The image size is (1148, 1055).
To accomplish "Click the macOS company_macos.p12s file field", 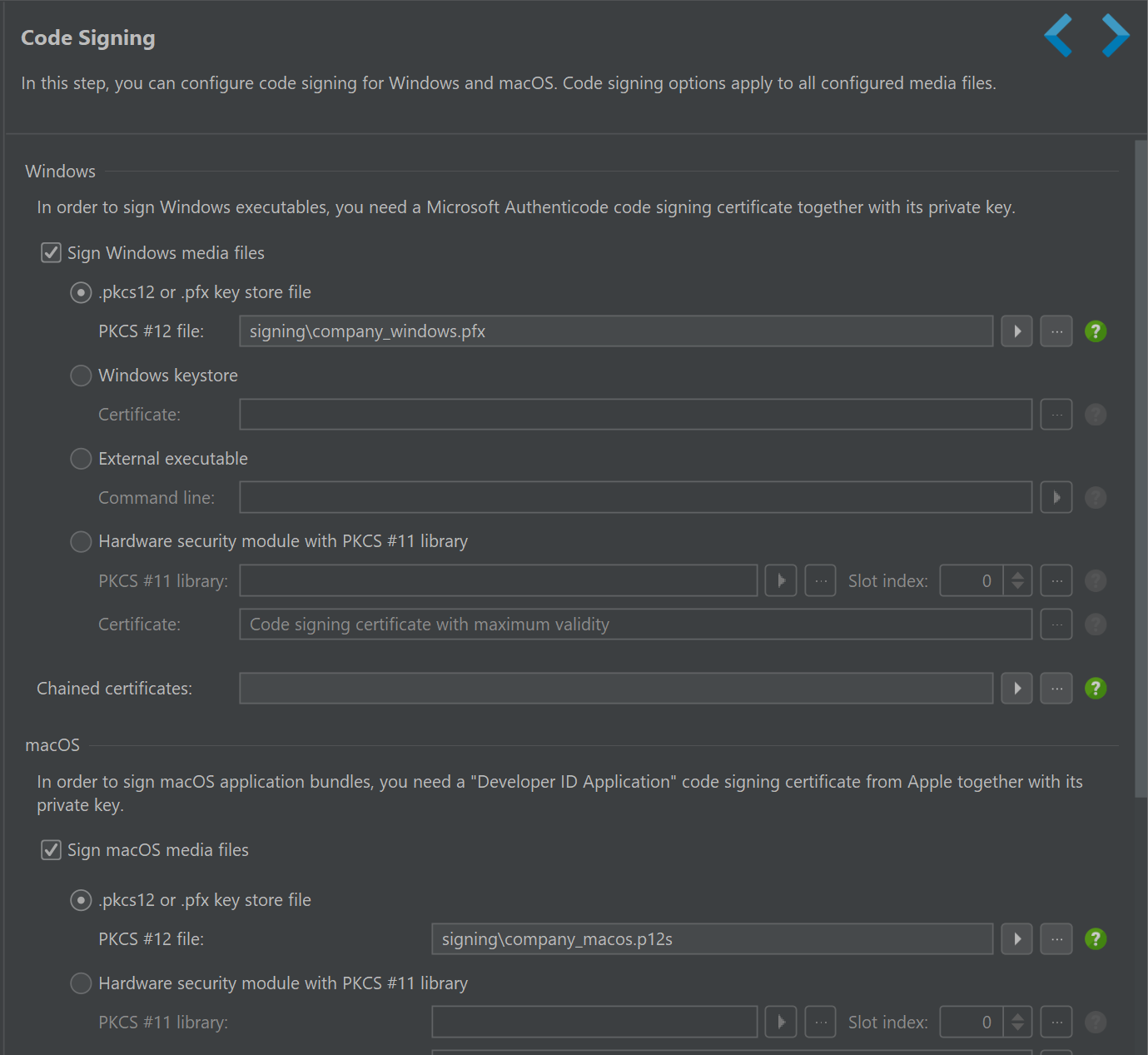I will [x=712, y=939].
